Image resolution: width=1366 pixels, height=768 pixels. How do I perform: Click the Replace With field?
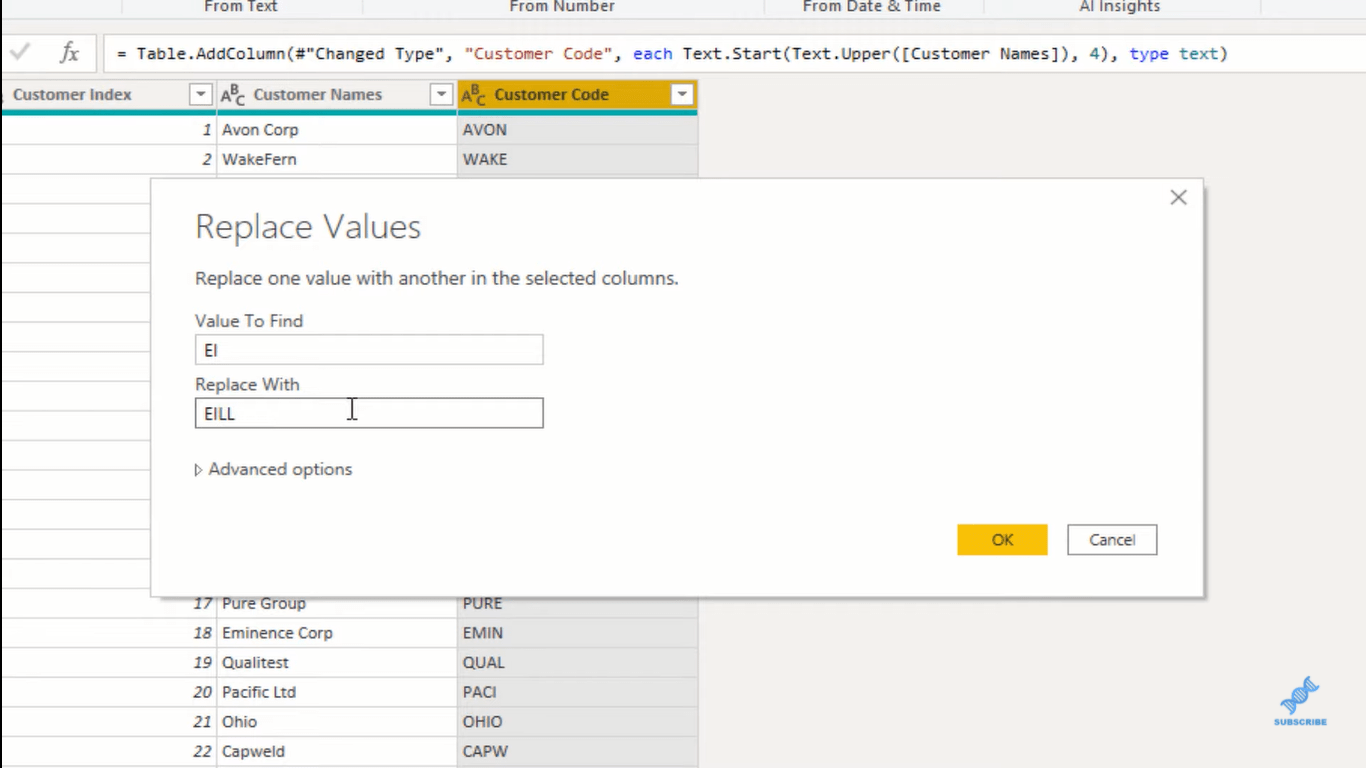pos(369,413)
